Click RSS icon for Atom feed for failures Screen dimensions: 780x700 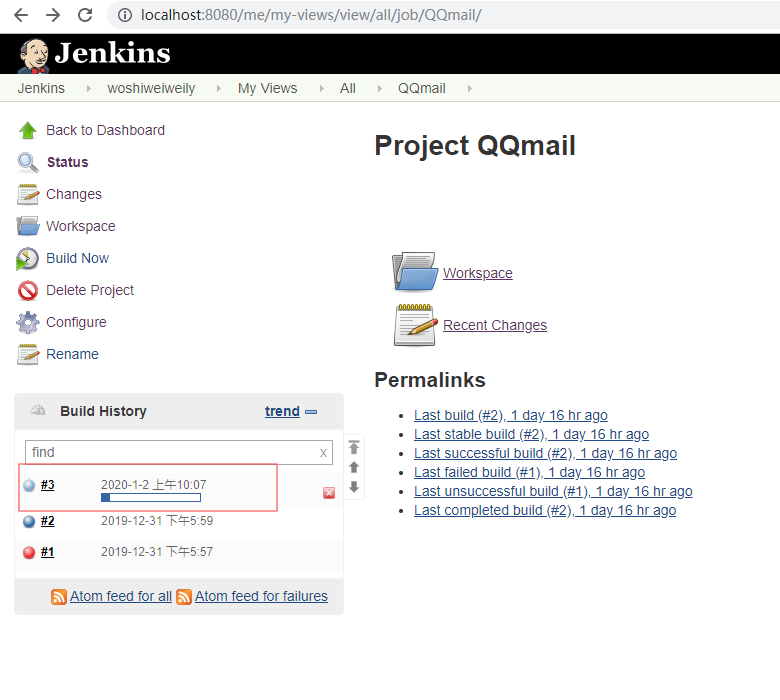pyautogui.click(x=184, y=597)
